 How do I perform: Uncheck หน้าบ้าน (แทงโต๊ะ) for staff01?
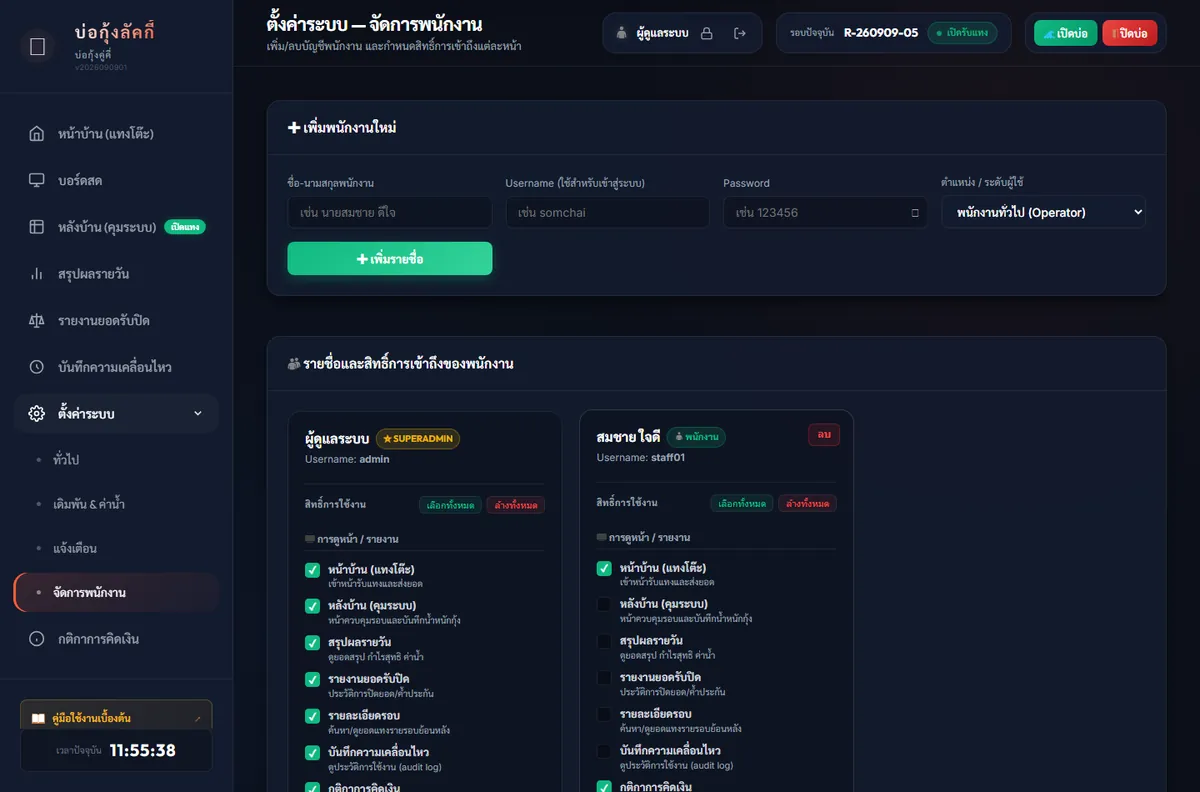coord(604,568)
